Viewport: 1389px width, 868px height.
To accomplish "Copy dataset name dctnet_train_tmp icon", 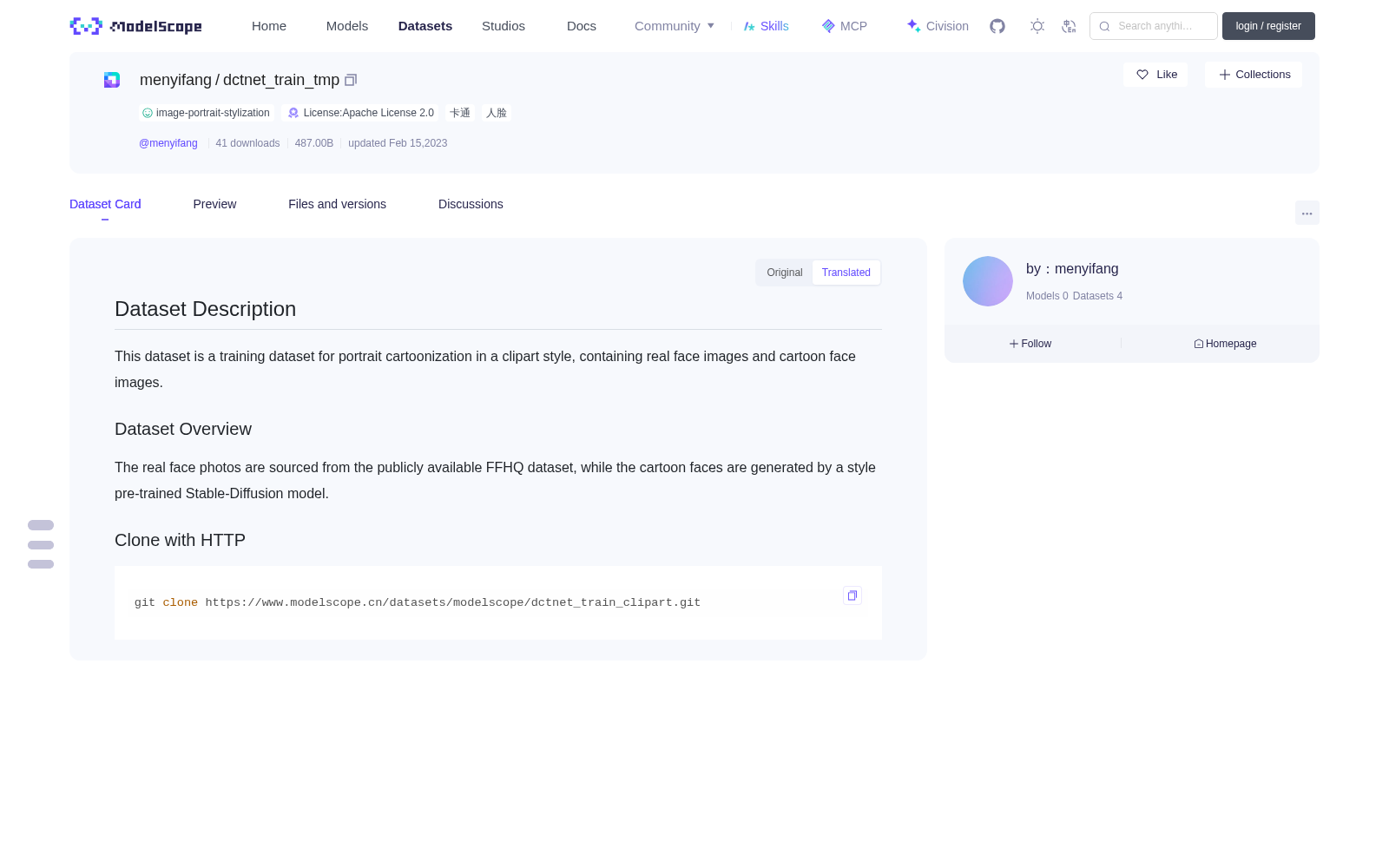I will (x=351, y=80).
